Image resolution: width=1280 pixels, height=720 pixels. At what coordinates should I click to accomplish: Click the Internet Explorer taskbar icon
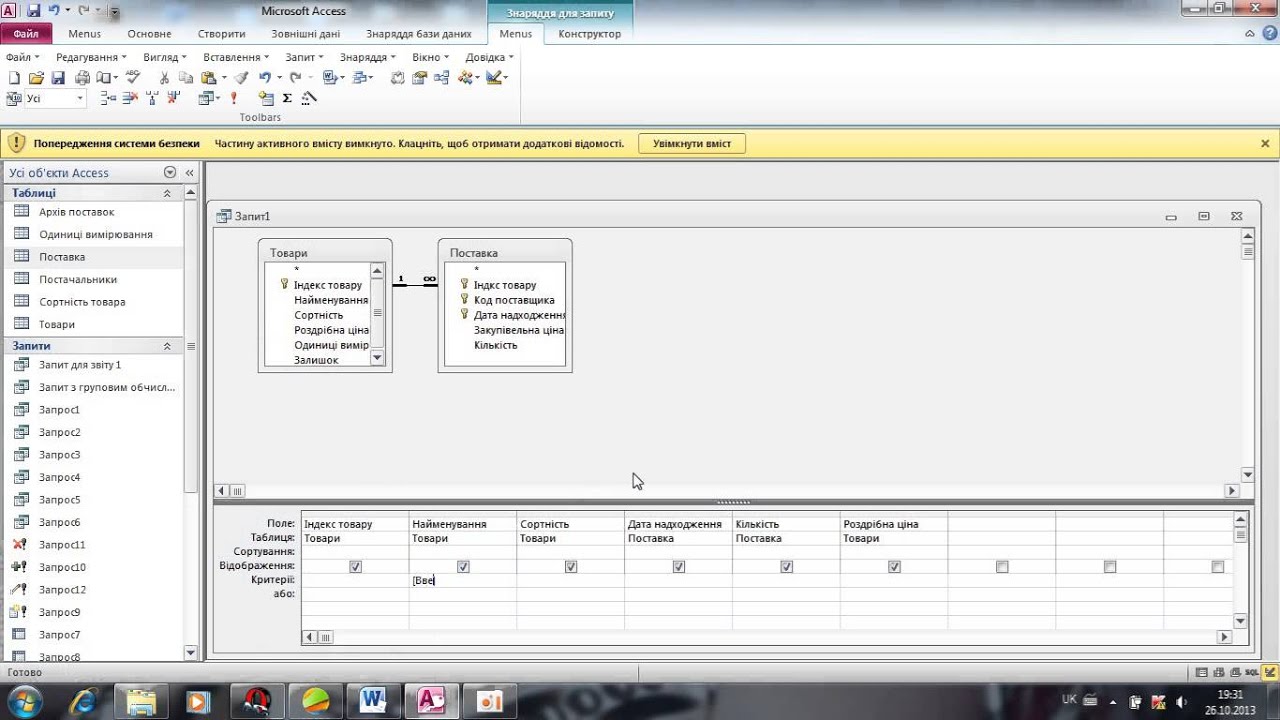point(85,700)
